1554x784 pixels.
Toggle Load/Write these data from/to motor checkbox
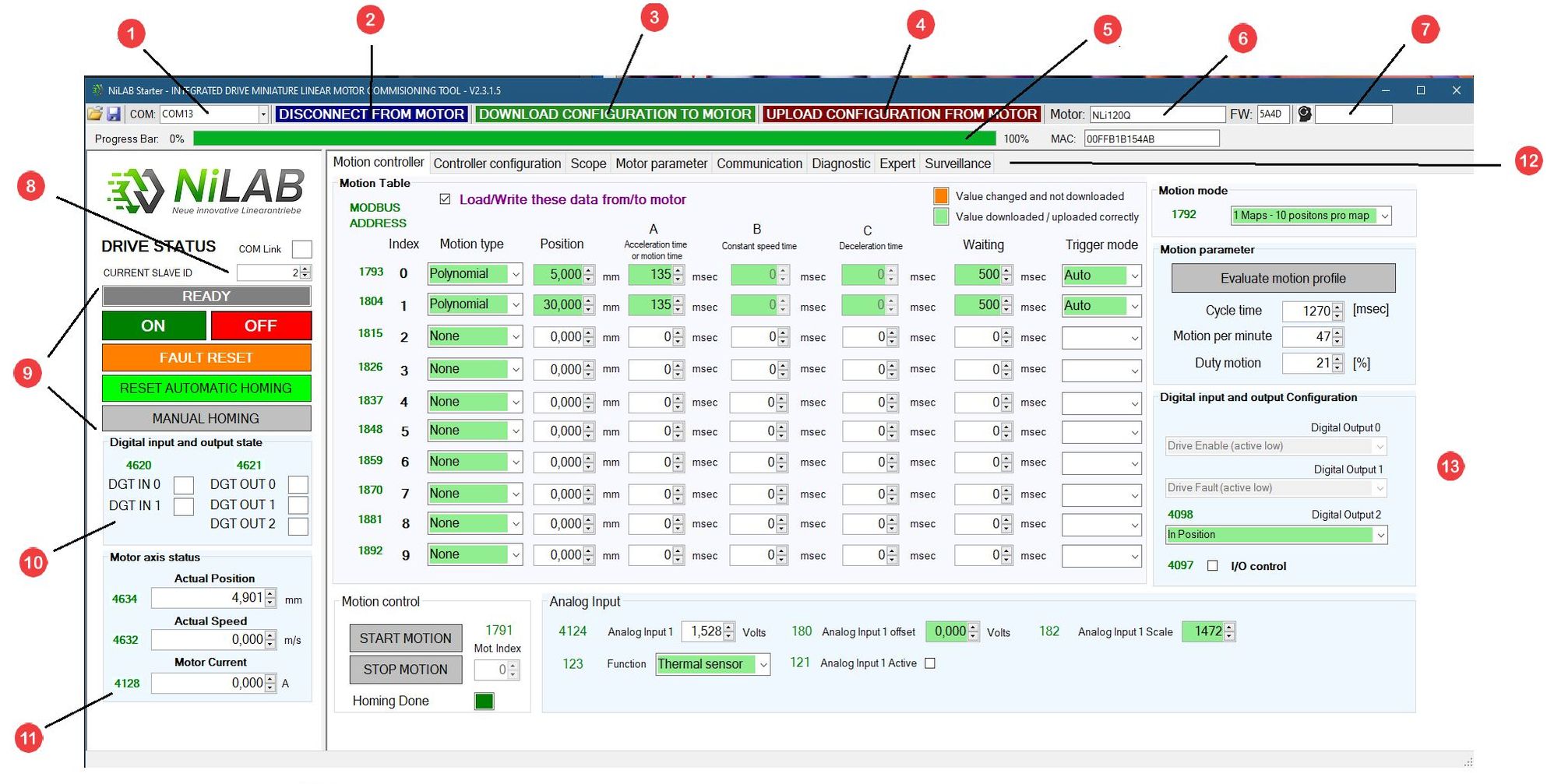click(x=445, y=199)
